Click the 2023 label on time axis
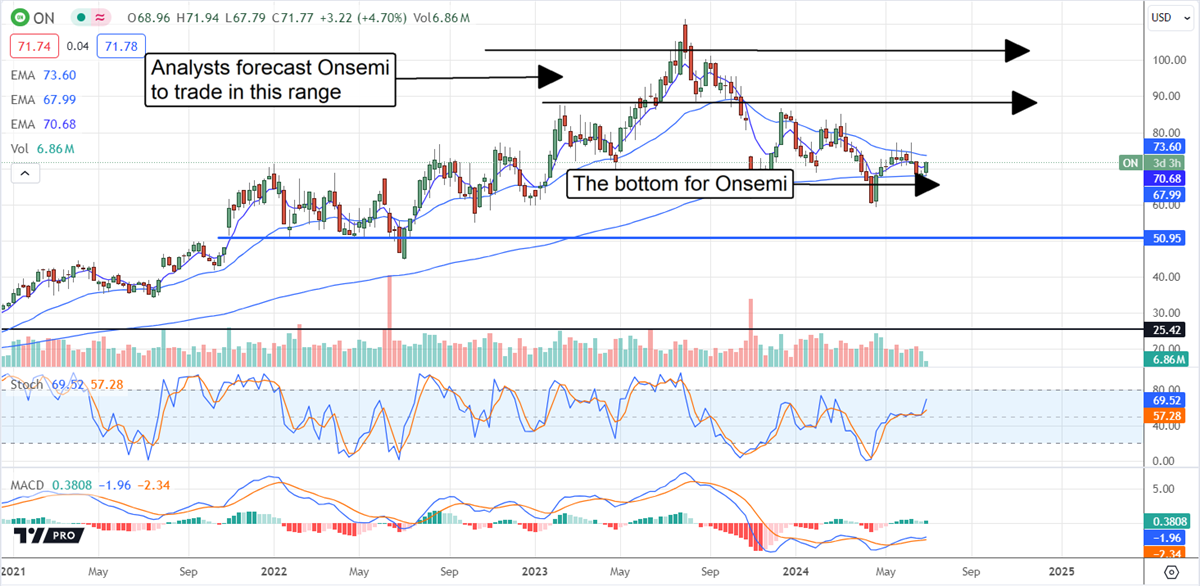The image size is (1200, 586). [534, 572]
